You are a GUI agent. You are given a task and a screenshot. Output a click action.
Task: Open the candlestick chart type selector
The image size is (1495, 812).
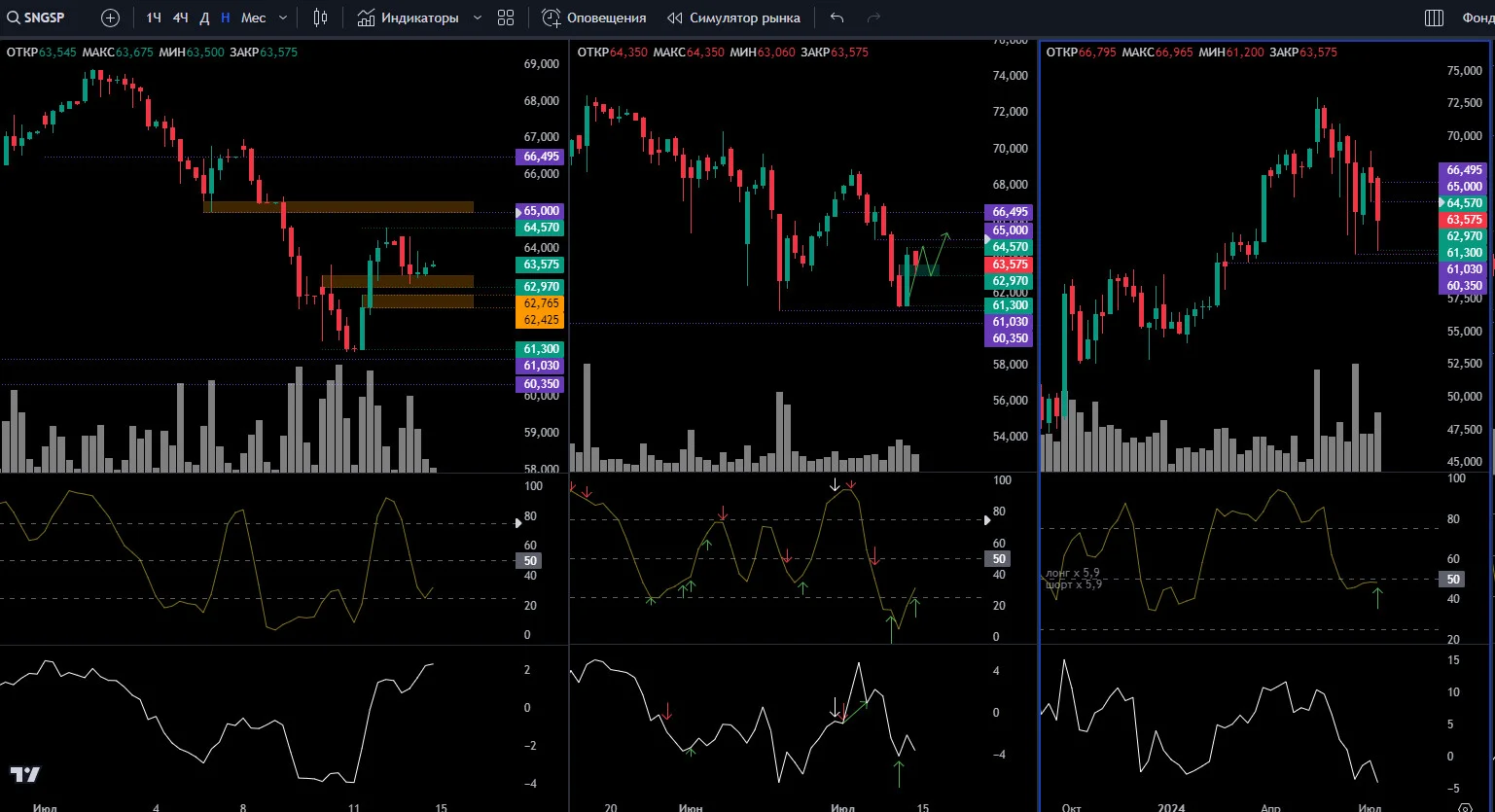(321, 18)
